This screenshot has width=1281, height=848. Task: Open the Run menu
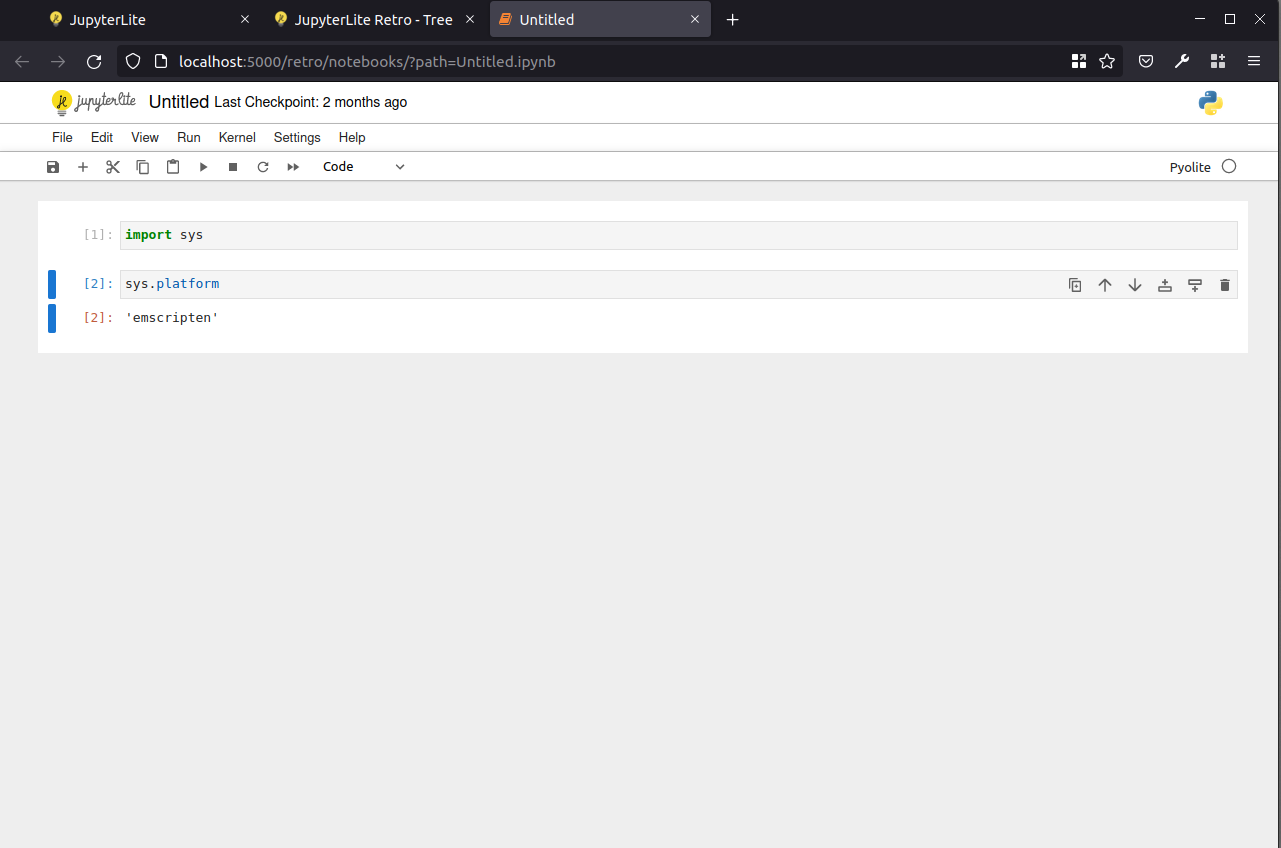click(189, 137)
